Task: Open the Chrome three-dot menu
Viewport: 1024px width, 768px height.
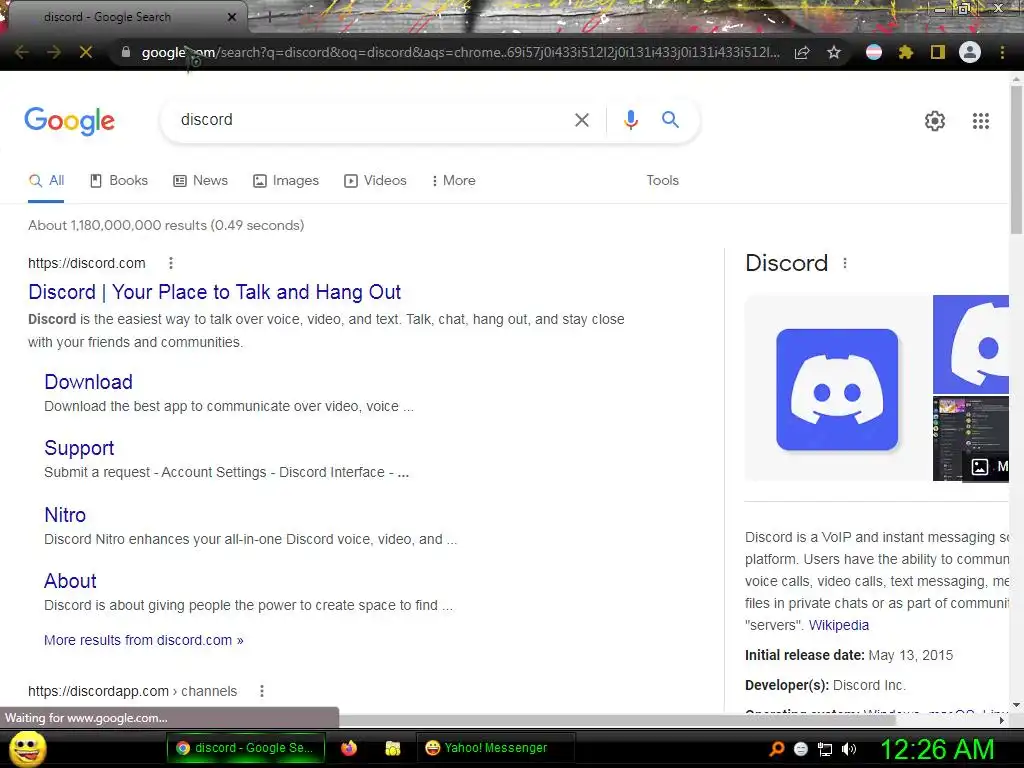Action: coord(1002,52)
